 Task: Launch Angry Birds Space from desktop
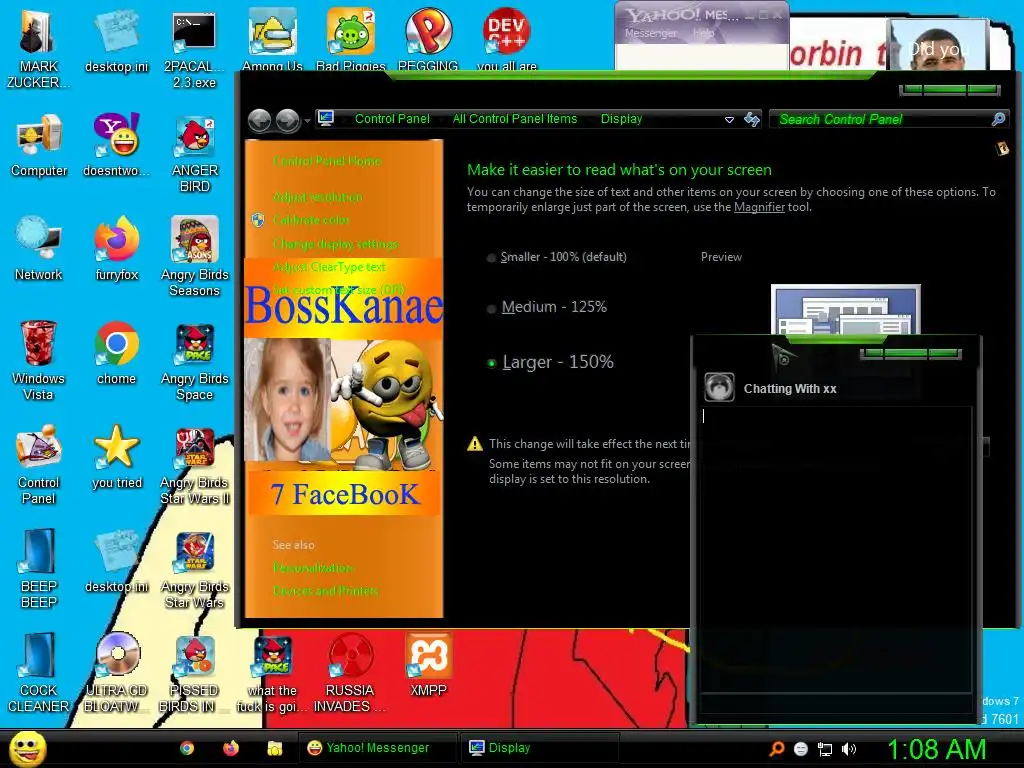(x=195, y=362)
